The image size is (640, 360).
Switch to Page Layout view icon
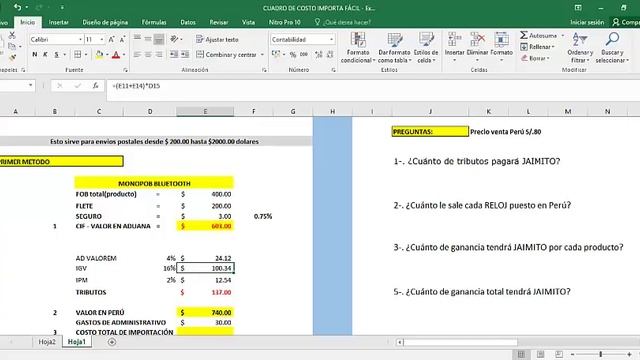(x=540, y=354)
